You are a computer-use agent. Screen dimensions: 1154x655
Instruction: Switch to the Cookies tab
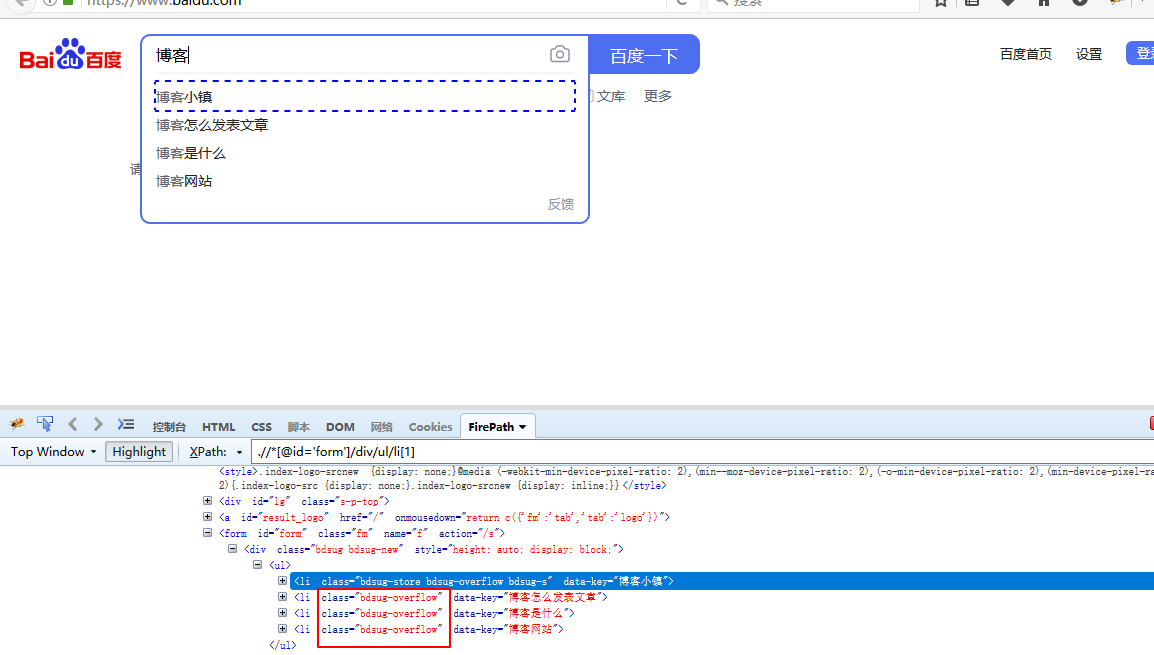click(x=431, y=427)
